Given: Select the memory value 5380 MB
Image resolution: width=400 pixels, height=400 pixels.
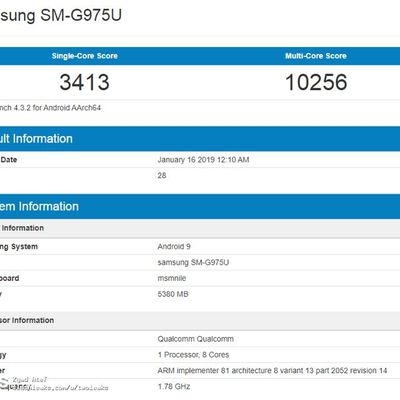Looking at the screenshot, I should tap(173, 294).
